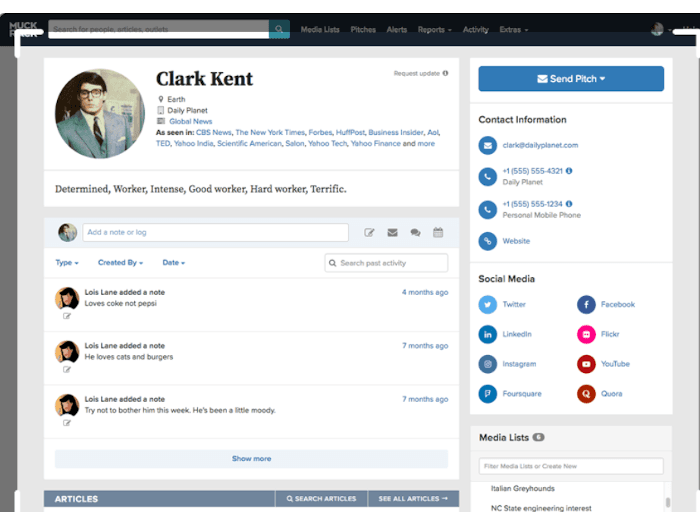Screen dimensions: 700x512
Task: Click the calendar icon in note bar
Action: 438,233
